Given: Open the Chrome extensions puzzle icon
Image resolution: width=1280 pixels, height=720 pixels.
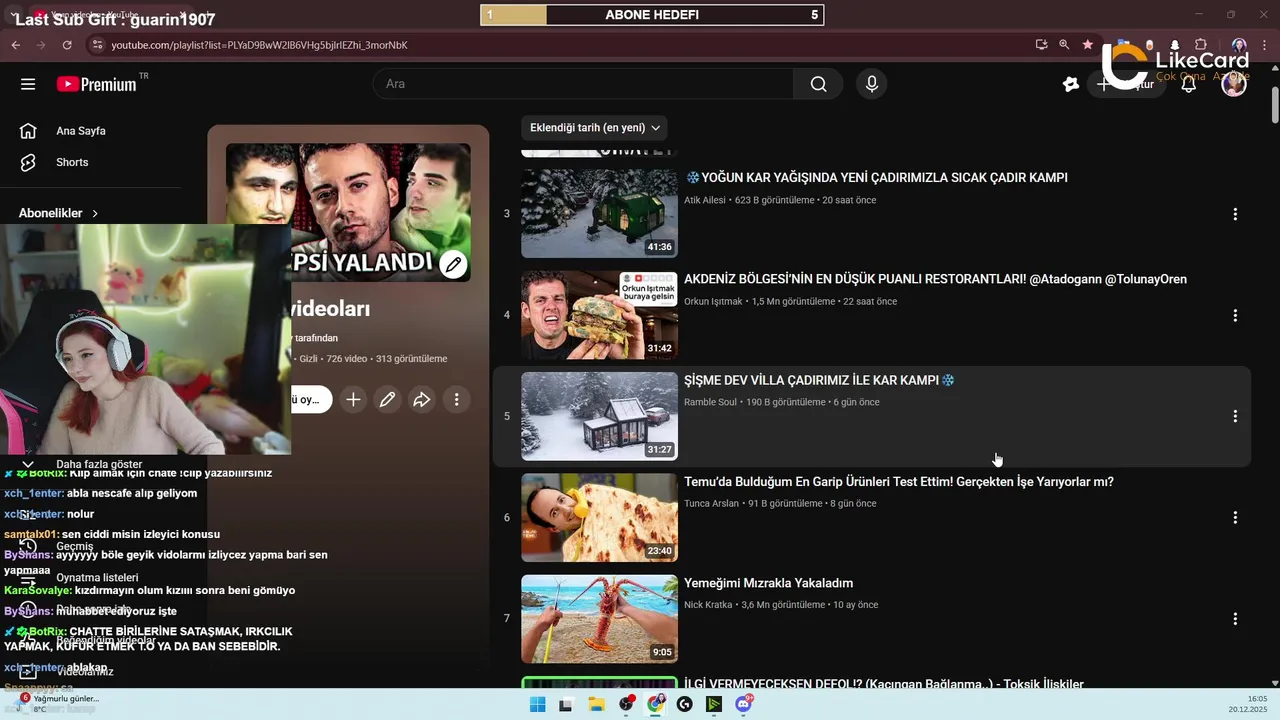Looking at the screenshot, I should click(1201, 45).
